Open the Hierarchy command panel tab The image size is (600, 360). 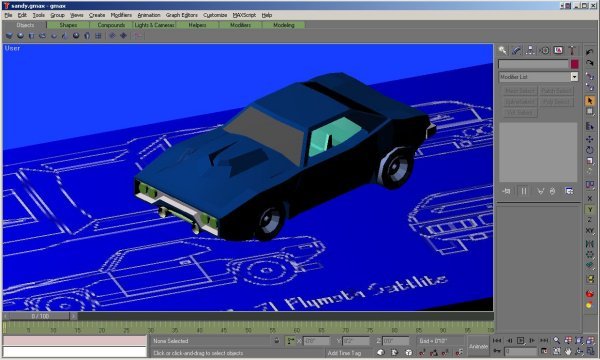pos(530,50)
